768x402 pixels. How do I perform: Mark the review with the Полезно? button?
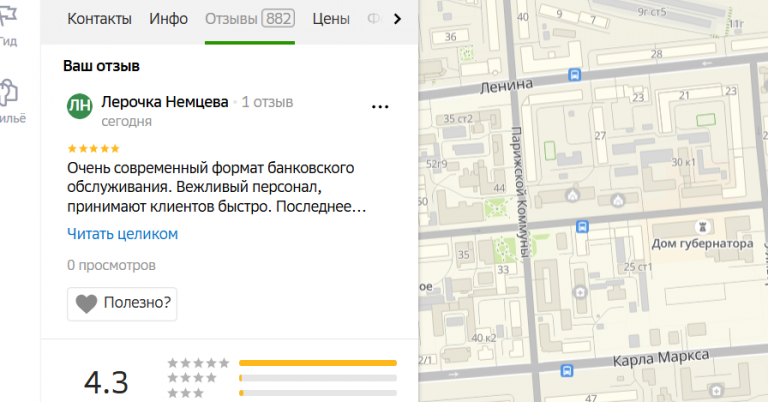(x=122, y=304)
